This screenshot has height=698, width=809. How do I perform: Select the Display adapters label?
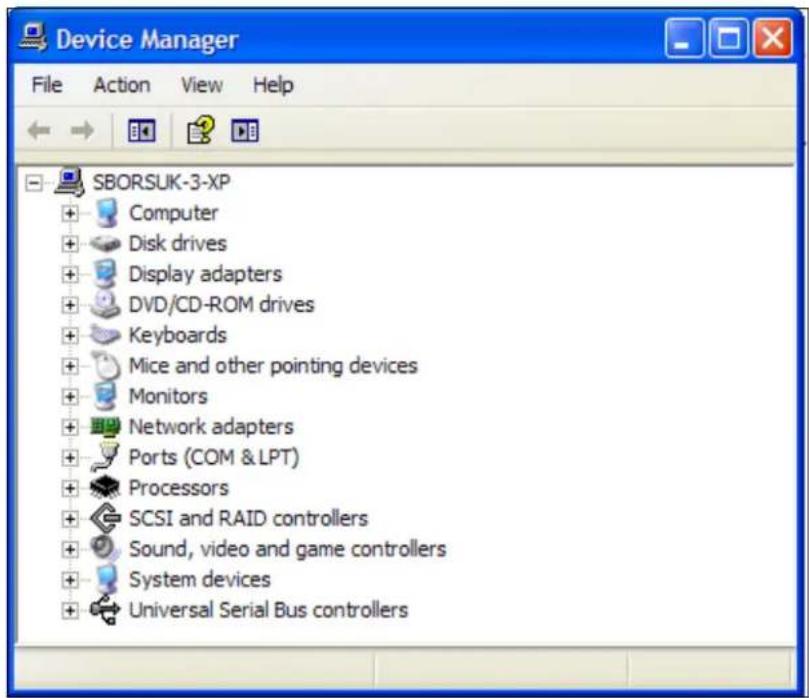pyautogui.click(x=205, y=274)
